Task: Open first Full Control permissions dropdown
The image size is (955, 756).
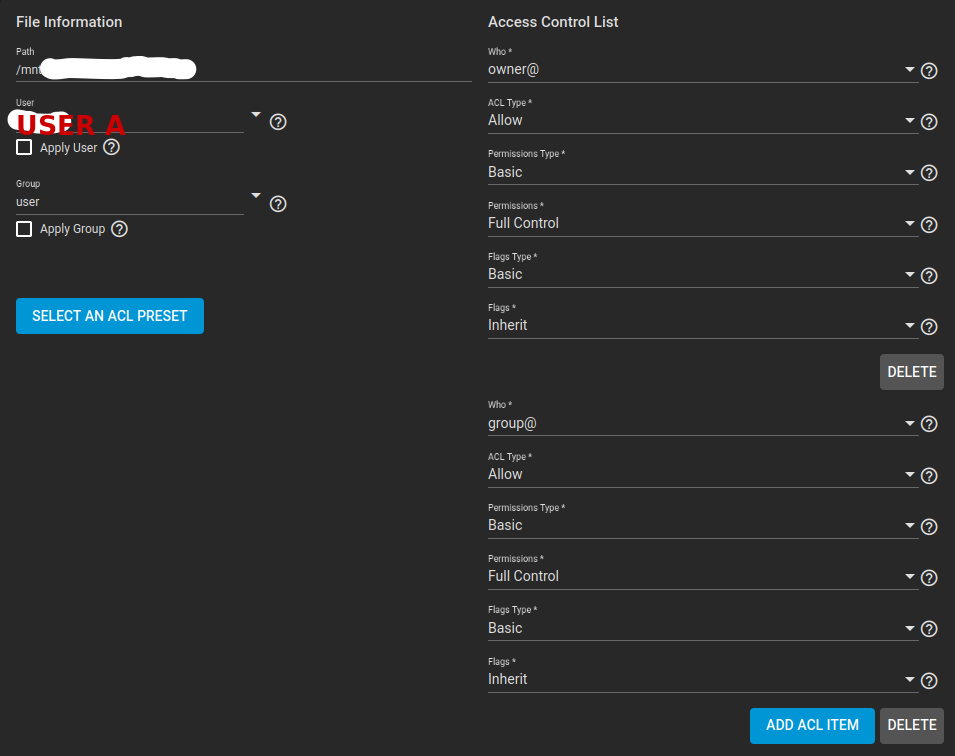Action: coord(700,223)
